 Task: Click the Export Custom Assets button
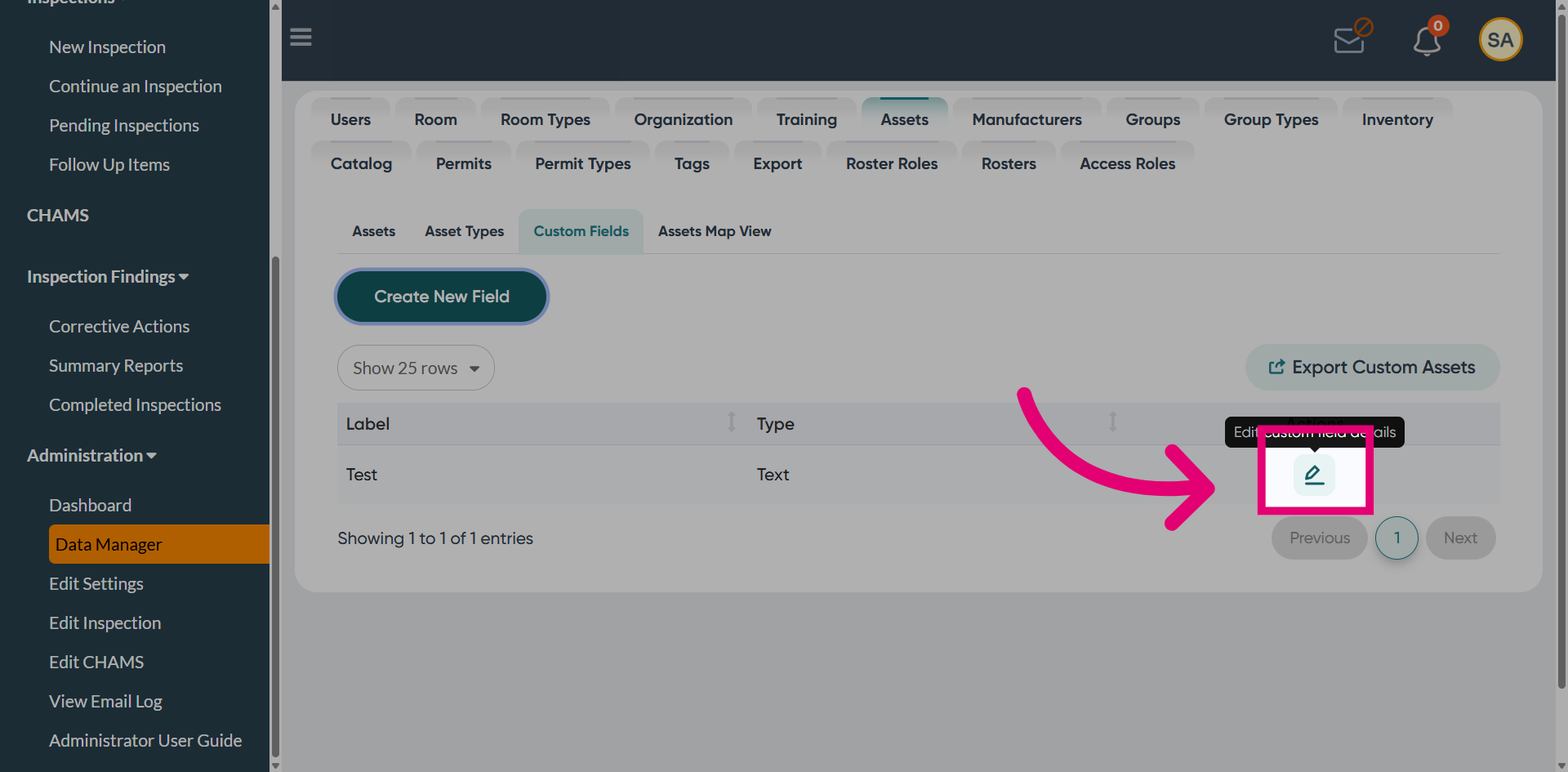[1372, 367]
